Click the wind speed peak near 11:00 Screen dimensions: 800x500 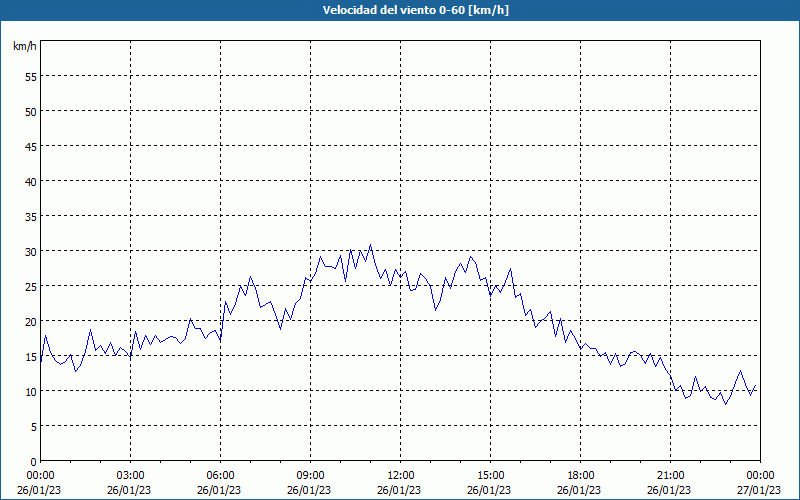370,245
